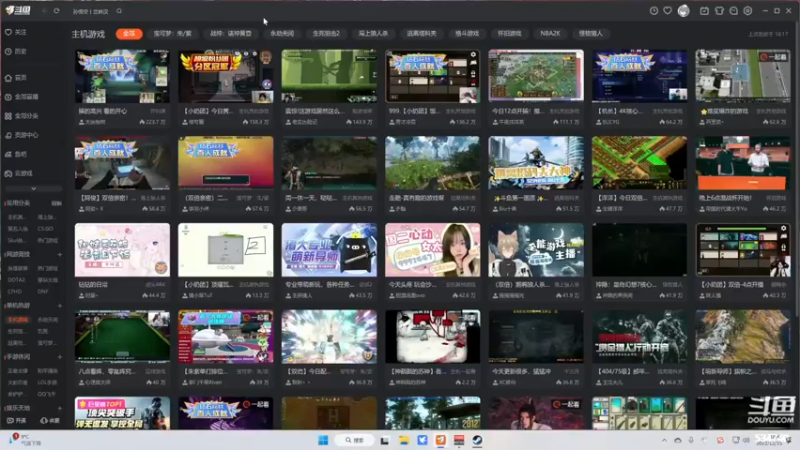Select the 战神:诸神黄昏 filter tab
This screenshot has height=450, width=800.
pyautogui.click(x=231, y=33)
